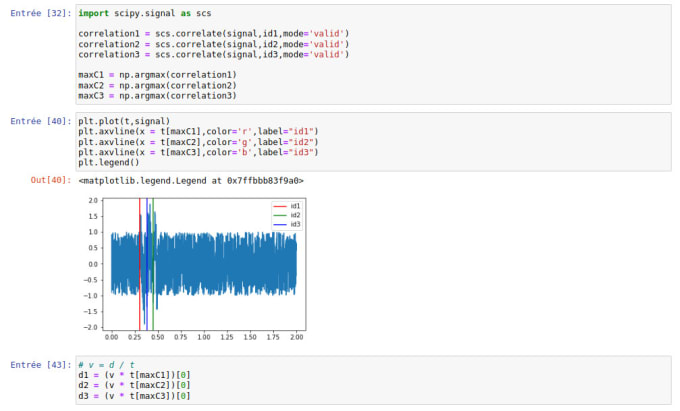Click the matplotlib Legend output text
The height and width of the screenshot is (411, 680).
[191, 181]
